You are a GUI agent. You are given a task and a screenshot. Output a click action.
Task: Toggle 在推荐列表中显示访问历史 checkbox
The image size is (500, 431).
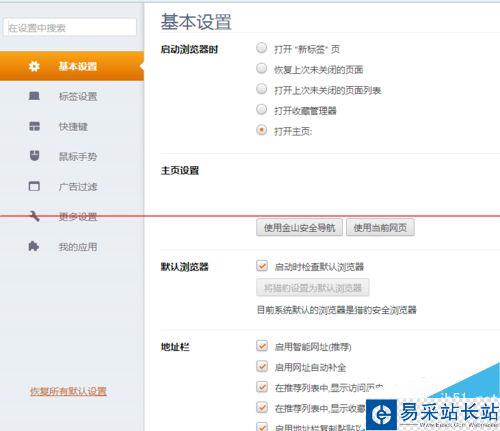tap(262, 387)
